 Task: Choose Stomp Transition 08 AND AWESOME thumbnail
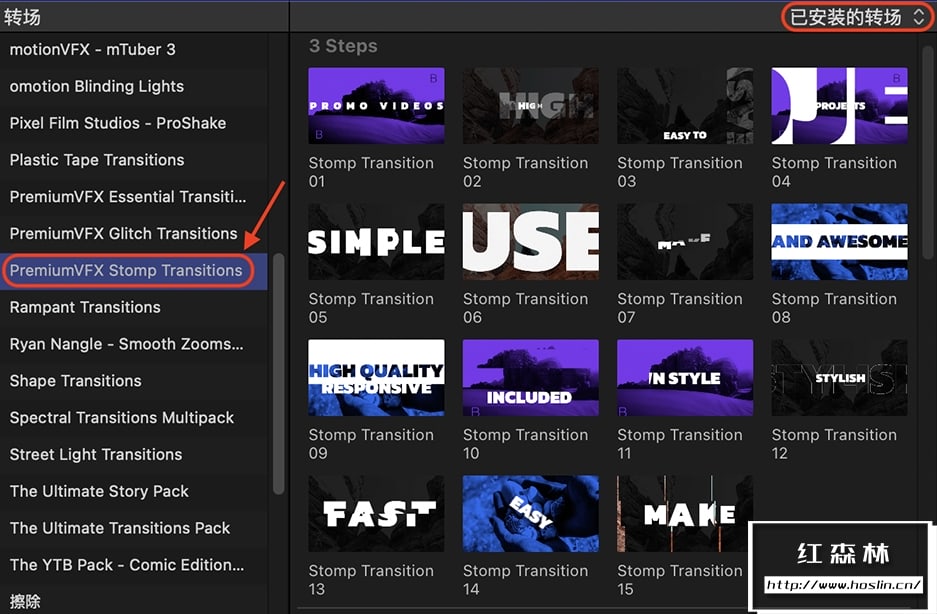click(x=840, y=242)
